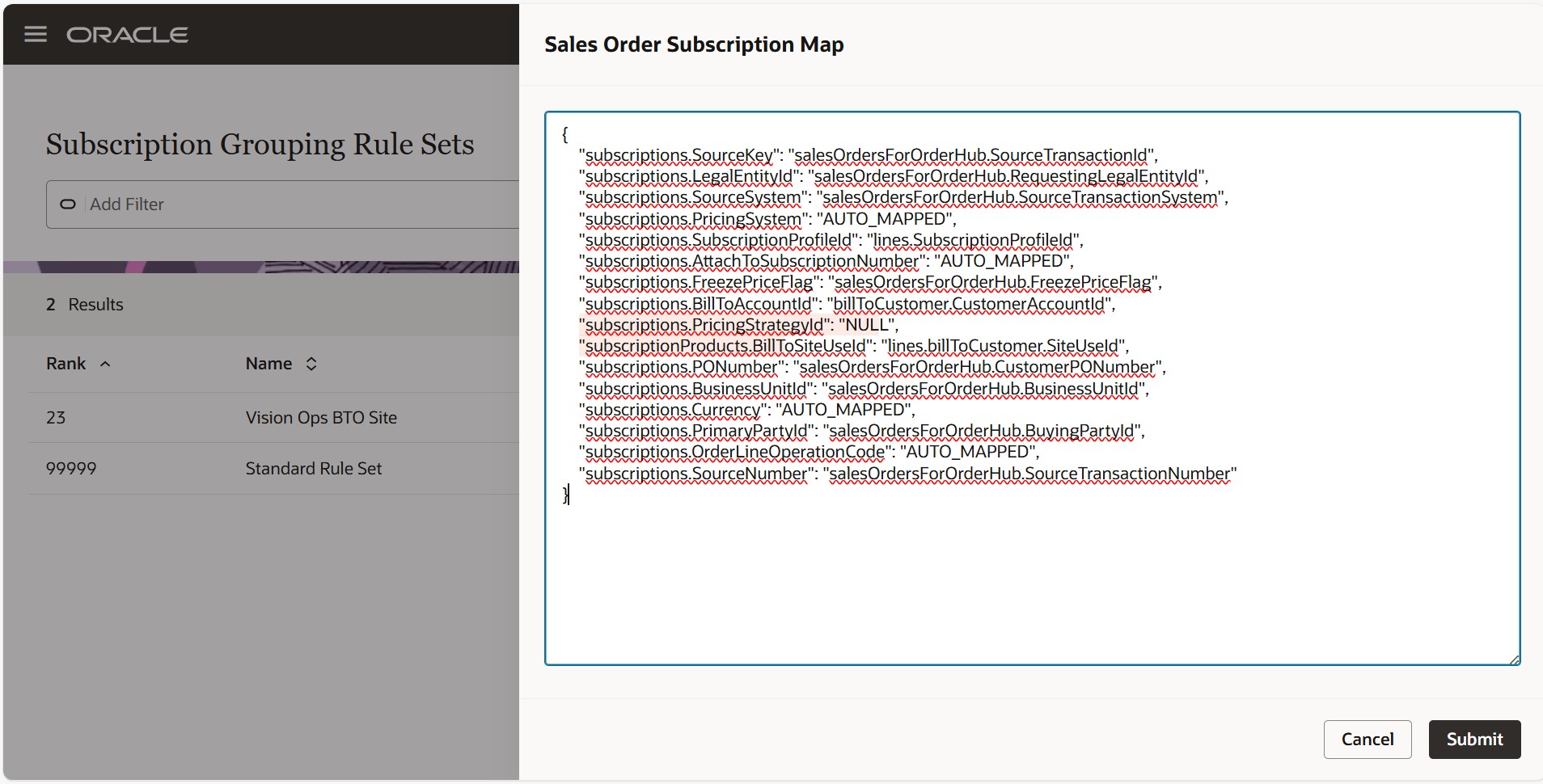Click the Oracle logo

pos(128,35)
